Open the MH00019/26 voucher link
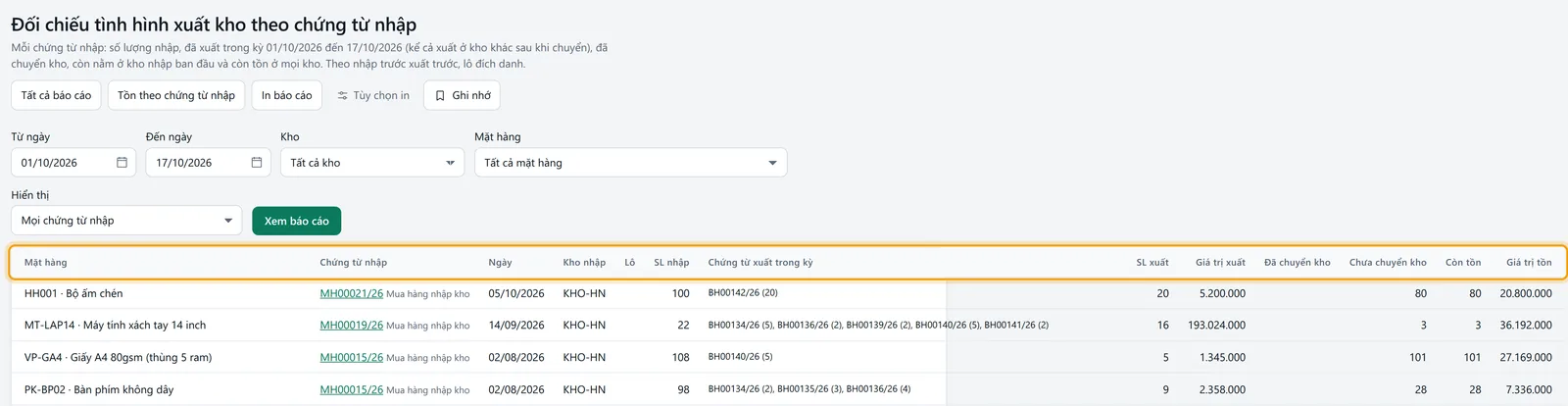Viewport: 1568px width, 406px height. 352,325
